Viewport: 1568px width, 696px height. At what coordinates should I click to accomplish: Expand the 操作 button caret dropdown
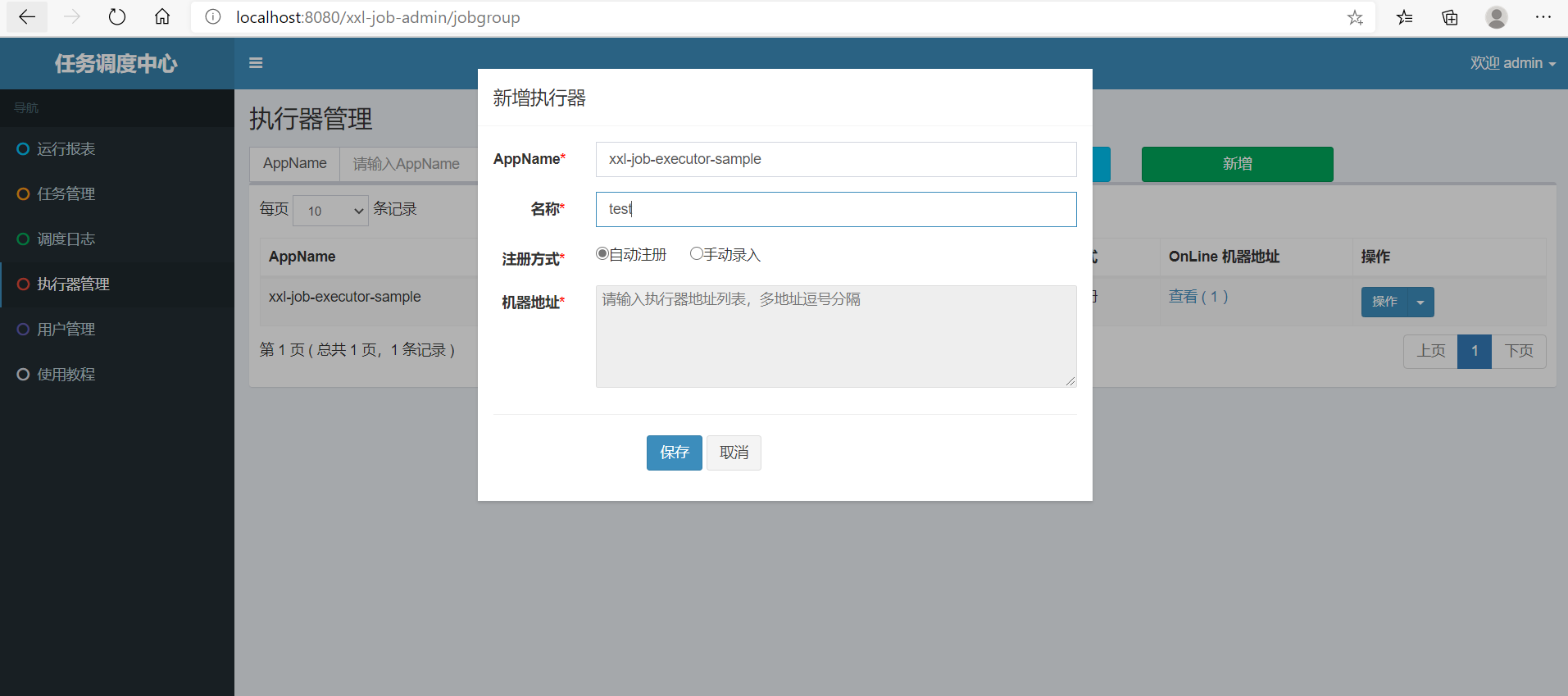pos(1420,303)
